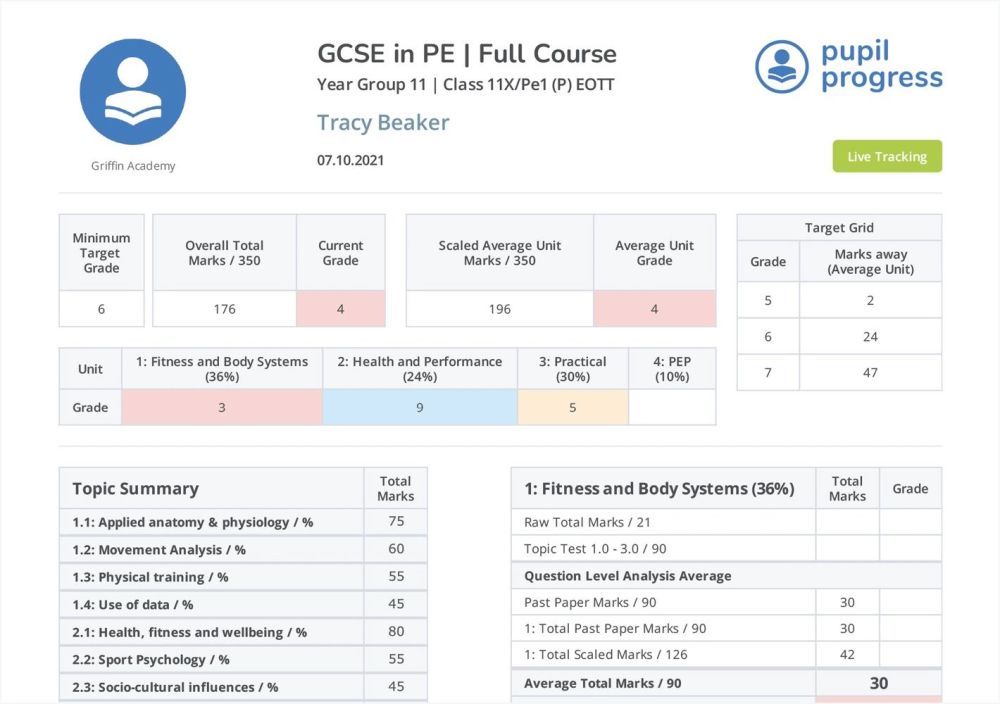The width and height of the screenshot is (1000, 704).
Task: Select grade 7 row in Target Grid
Action: (839, 372)
